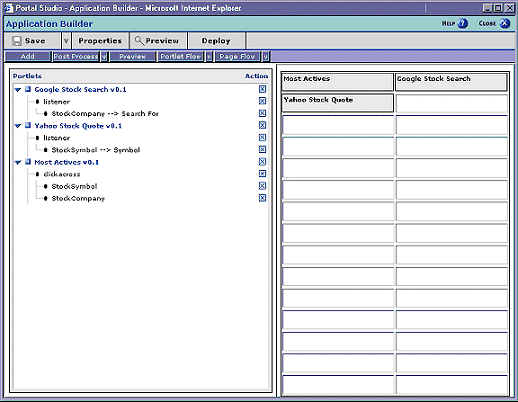
Task: Select the Yahoo Stock Quote layout cell
Action: (337, 103)
